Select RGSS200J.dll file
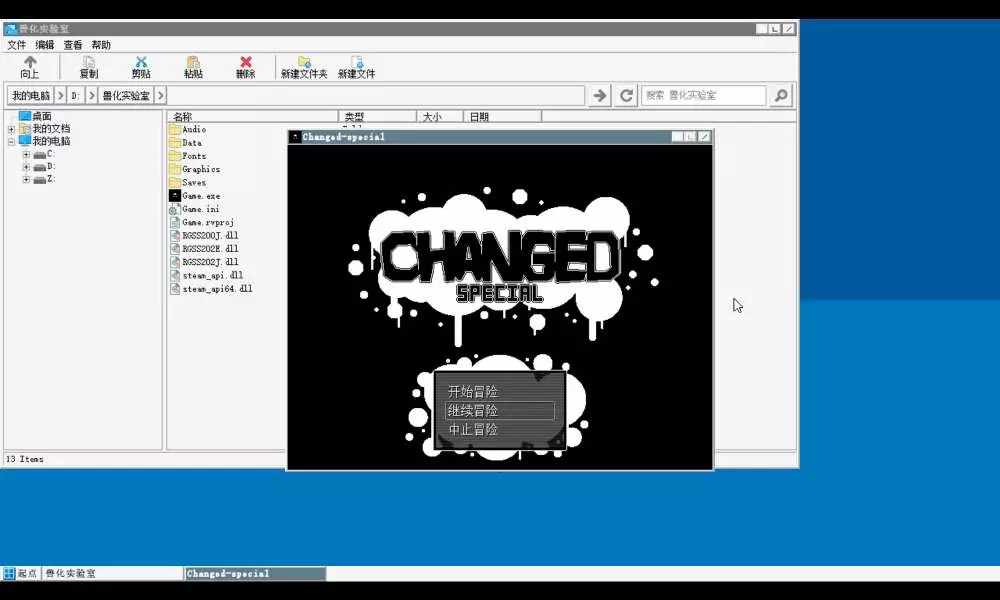1000x600 pixels. pyautogui.click(x=204, y=236)
